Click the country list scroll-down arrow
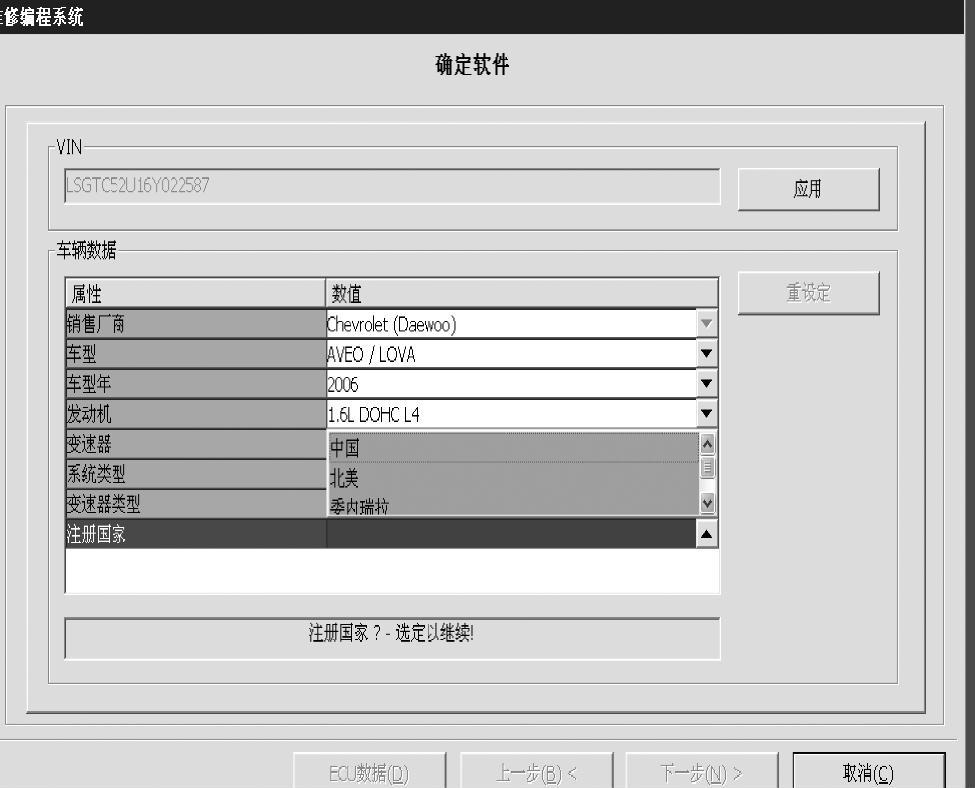The image size is (975, 788). tap(709, 505)
